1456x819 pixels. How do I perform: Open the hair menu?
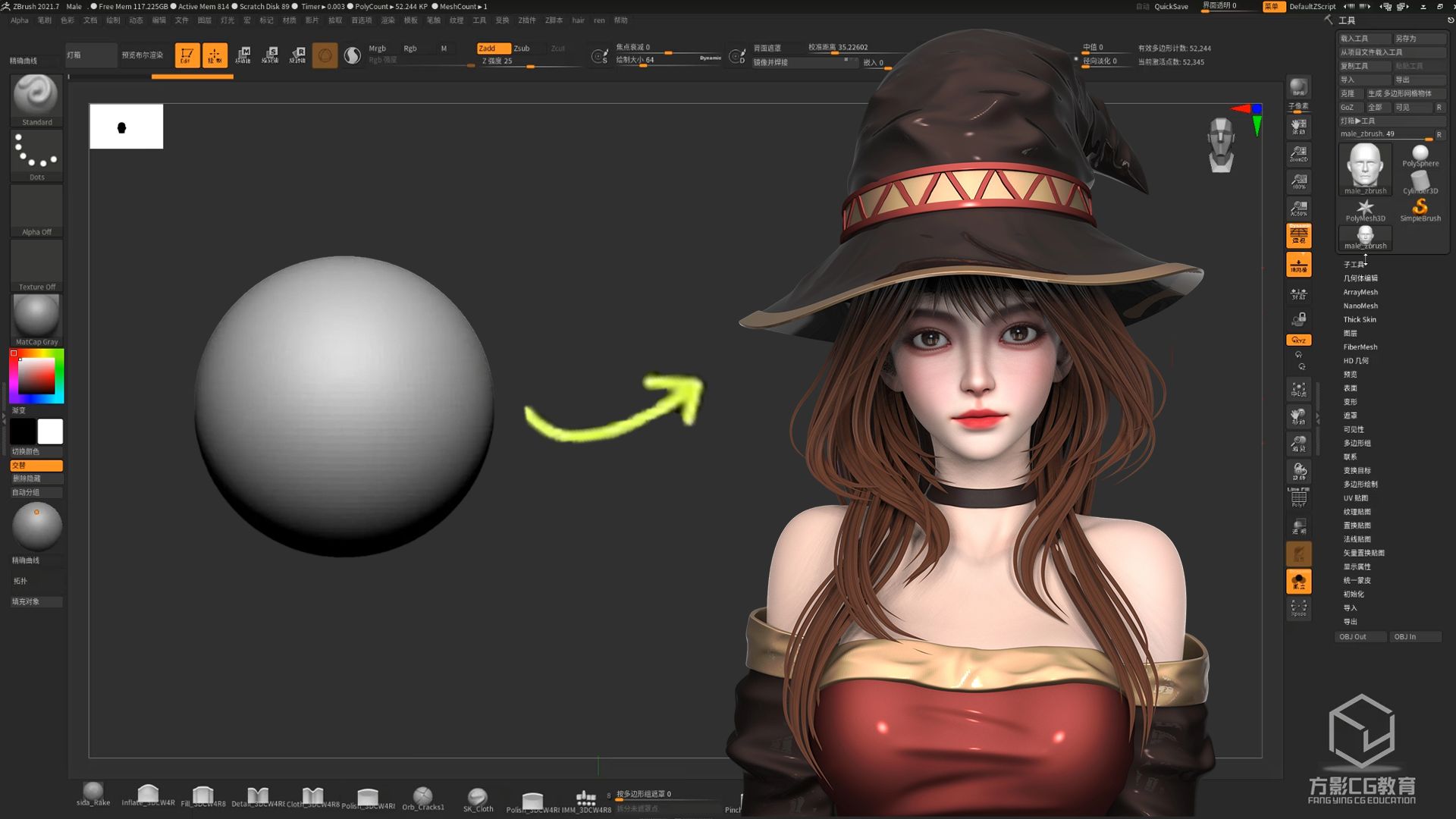point(578,20)
